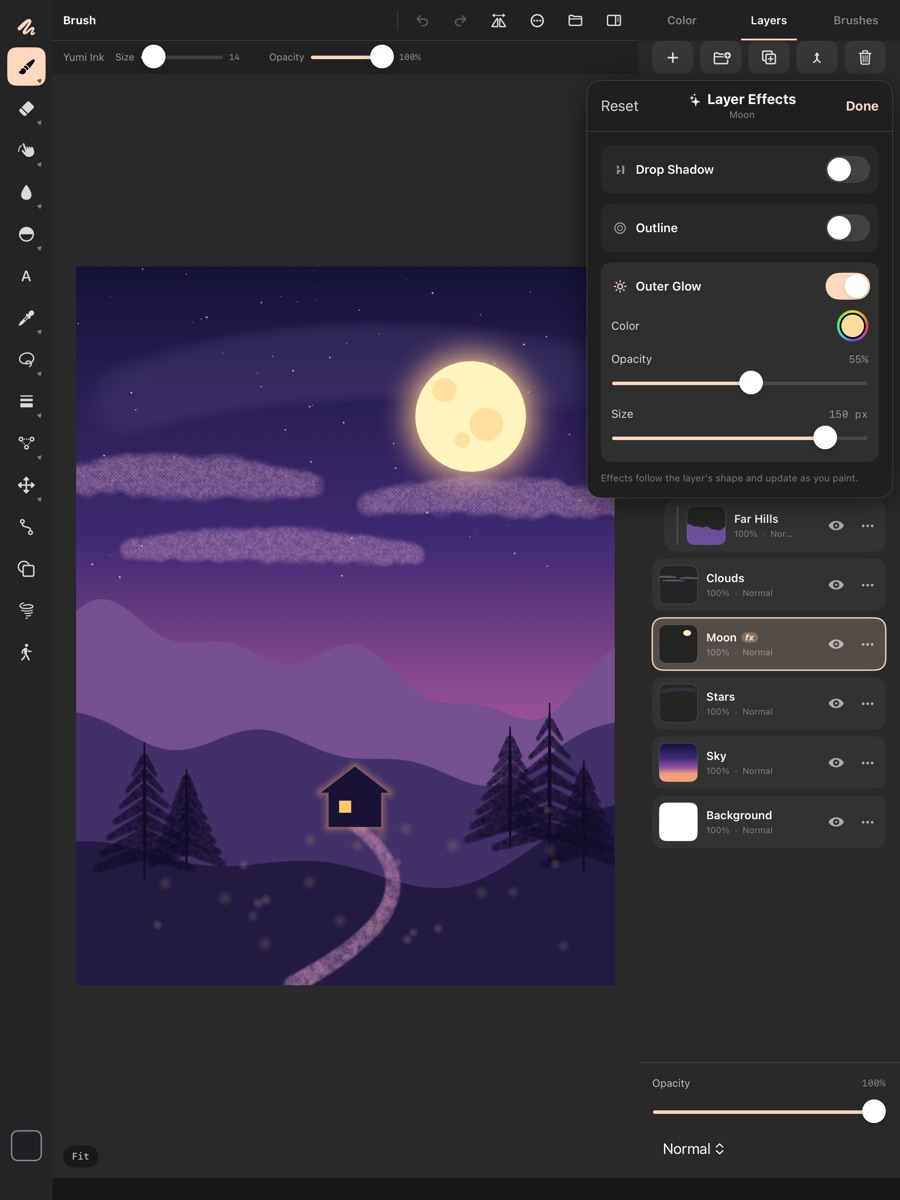Screen dimensions: 900x1200
Task: Adjust the brush Opacity slider
Action: pyautogui.click(x=352, y=57)
